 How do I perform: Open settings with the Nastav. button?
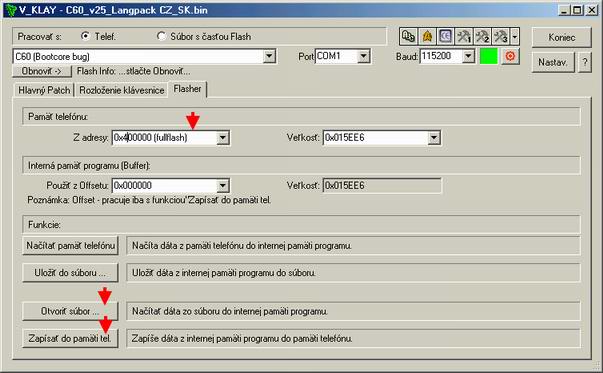coord(553,62)
